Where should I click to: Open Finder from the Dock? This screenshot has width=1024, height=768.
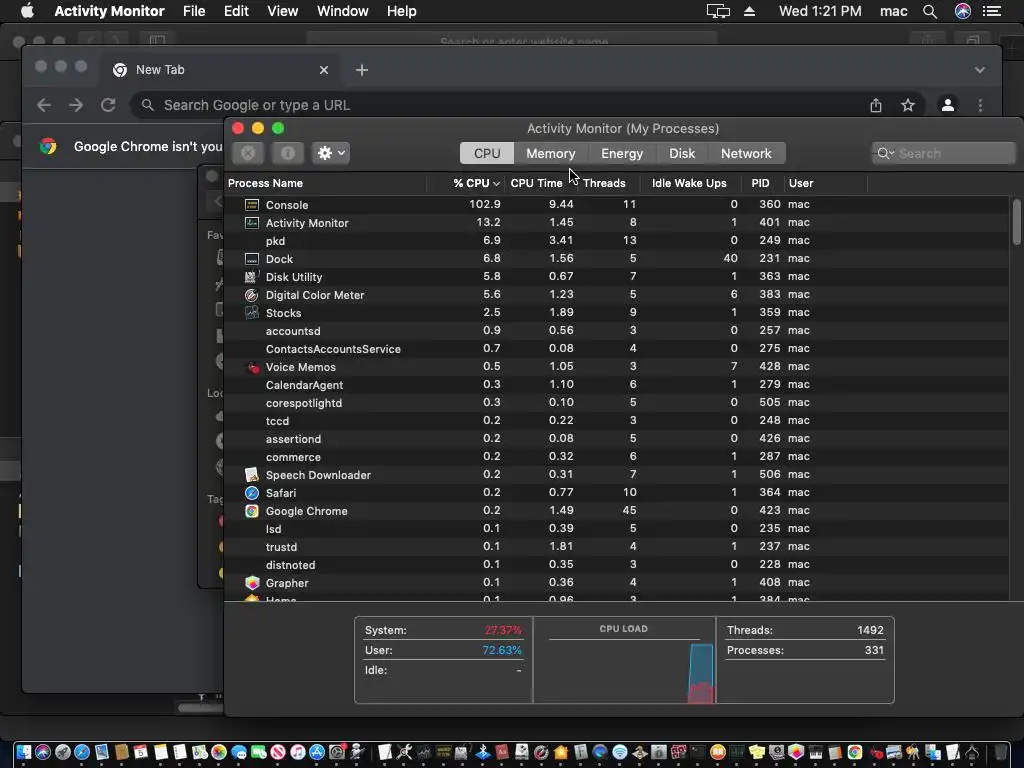24,752
